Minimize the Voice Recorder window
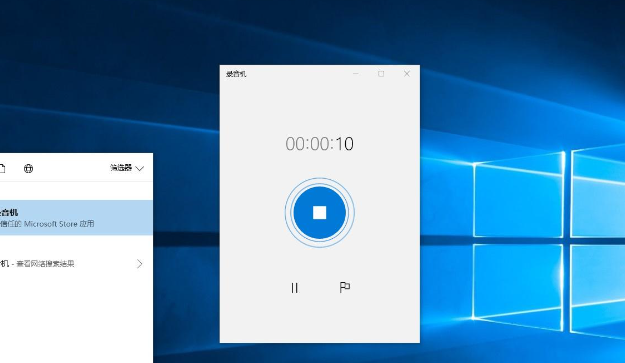 coord(356,74)
